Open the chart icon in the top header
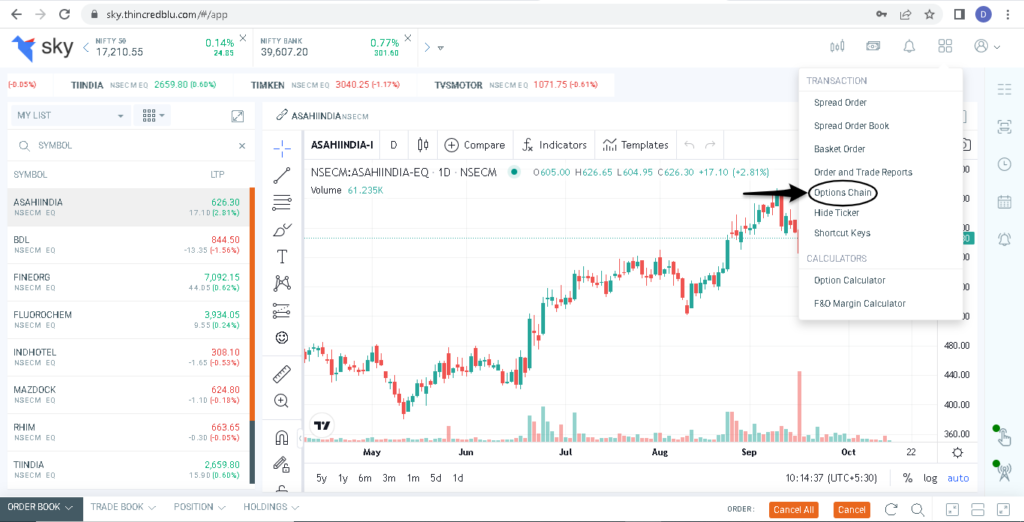Image resolution: width=1024 pixels, height=522 pixels. click(x=837, y=46)
